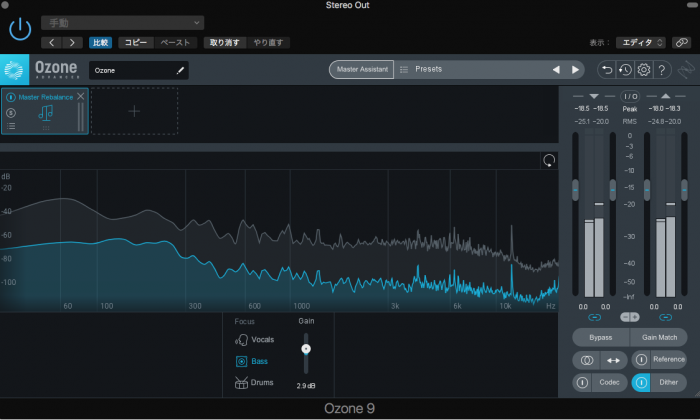
Task: Click the 取り消す undo button
Action: (x=225, y=43)
